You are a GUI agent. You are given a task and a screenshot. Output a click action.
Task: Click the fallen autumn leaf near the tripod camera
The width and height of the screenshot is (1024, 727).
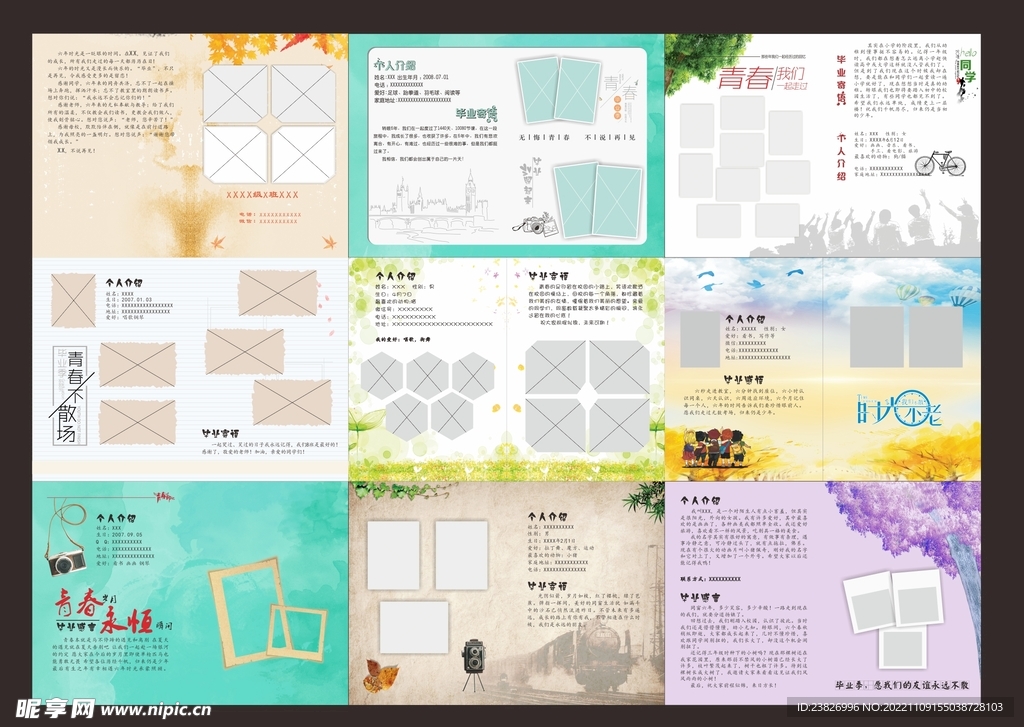[380, 674]
